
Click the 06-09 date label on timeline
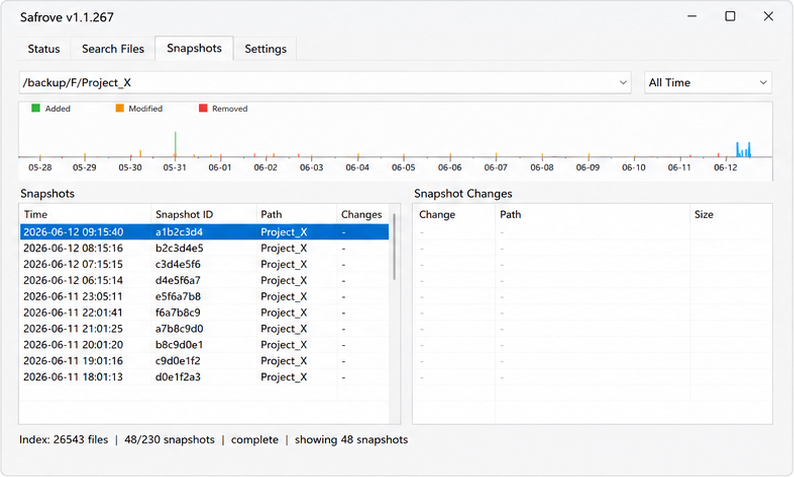pyautogui.click(x=588, y=168)
